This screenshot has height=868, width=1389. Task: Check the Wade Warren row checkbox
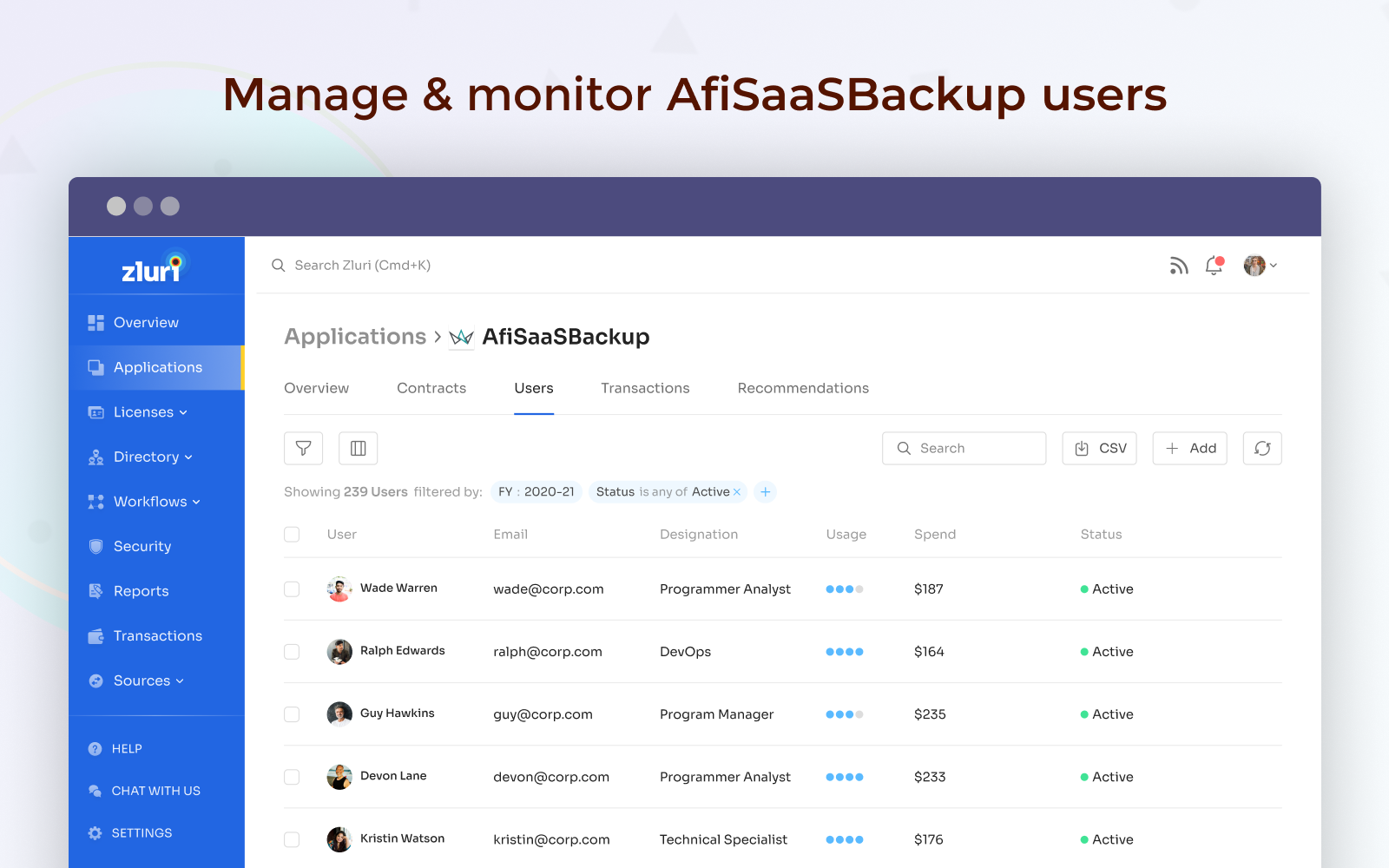click(292, 589)
